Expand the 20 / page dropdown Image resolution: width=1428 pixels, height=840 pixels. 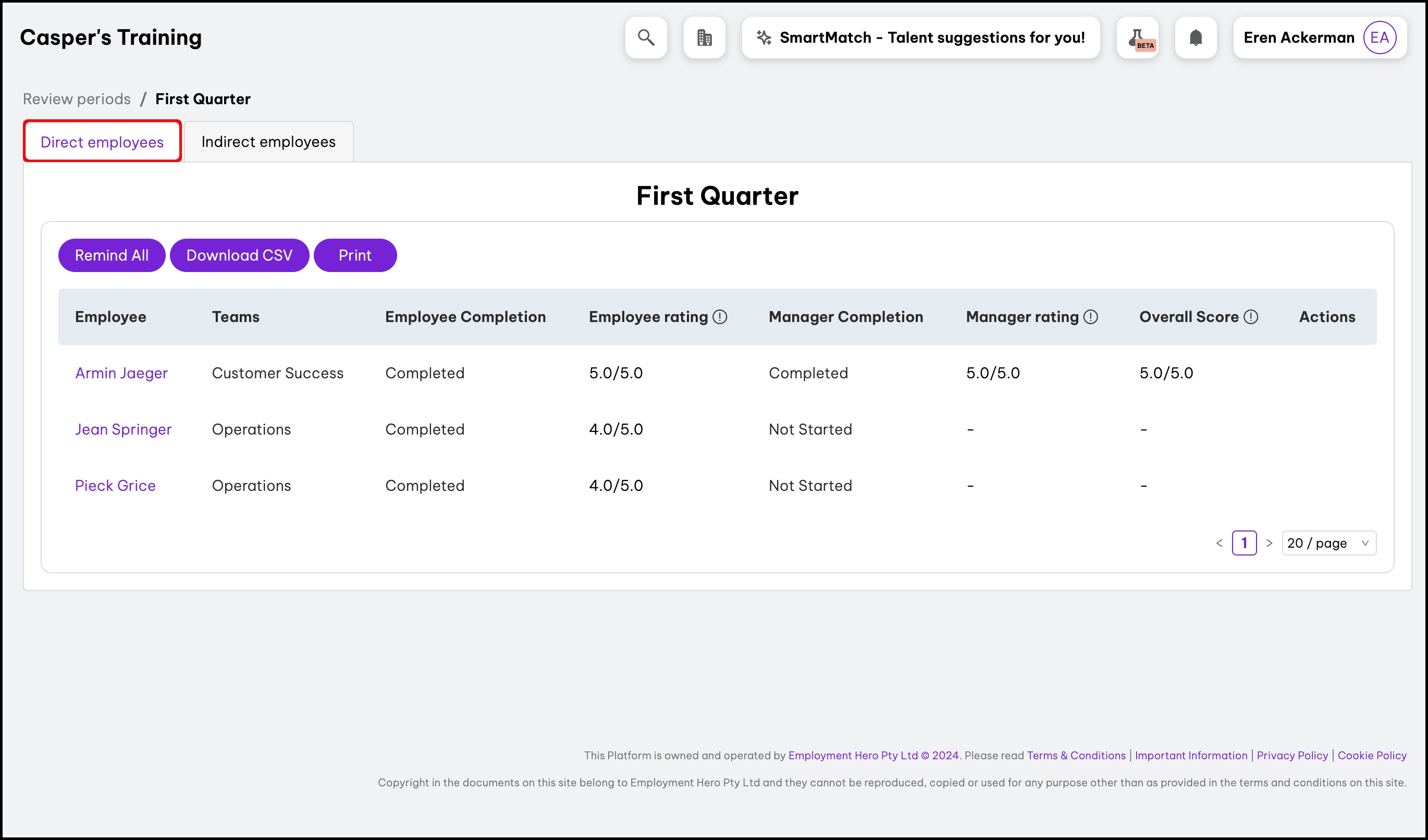[1329, 543]
